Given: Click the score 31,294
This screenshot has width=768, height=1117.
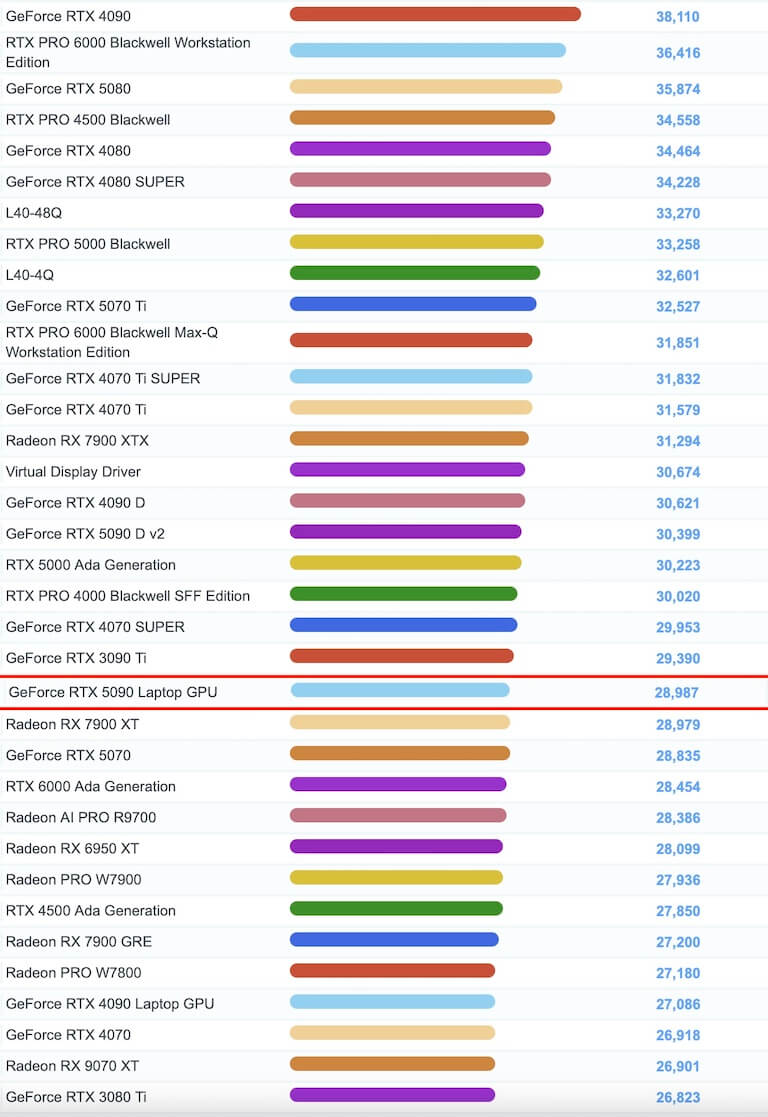Looking at the screenshot, I should 678,441.
